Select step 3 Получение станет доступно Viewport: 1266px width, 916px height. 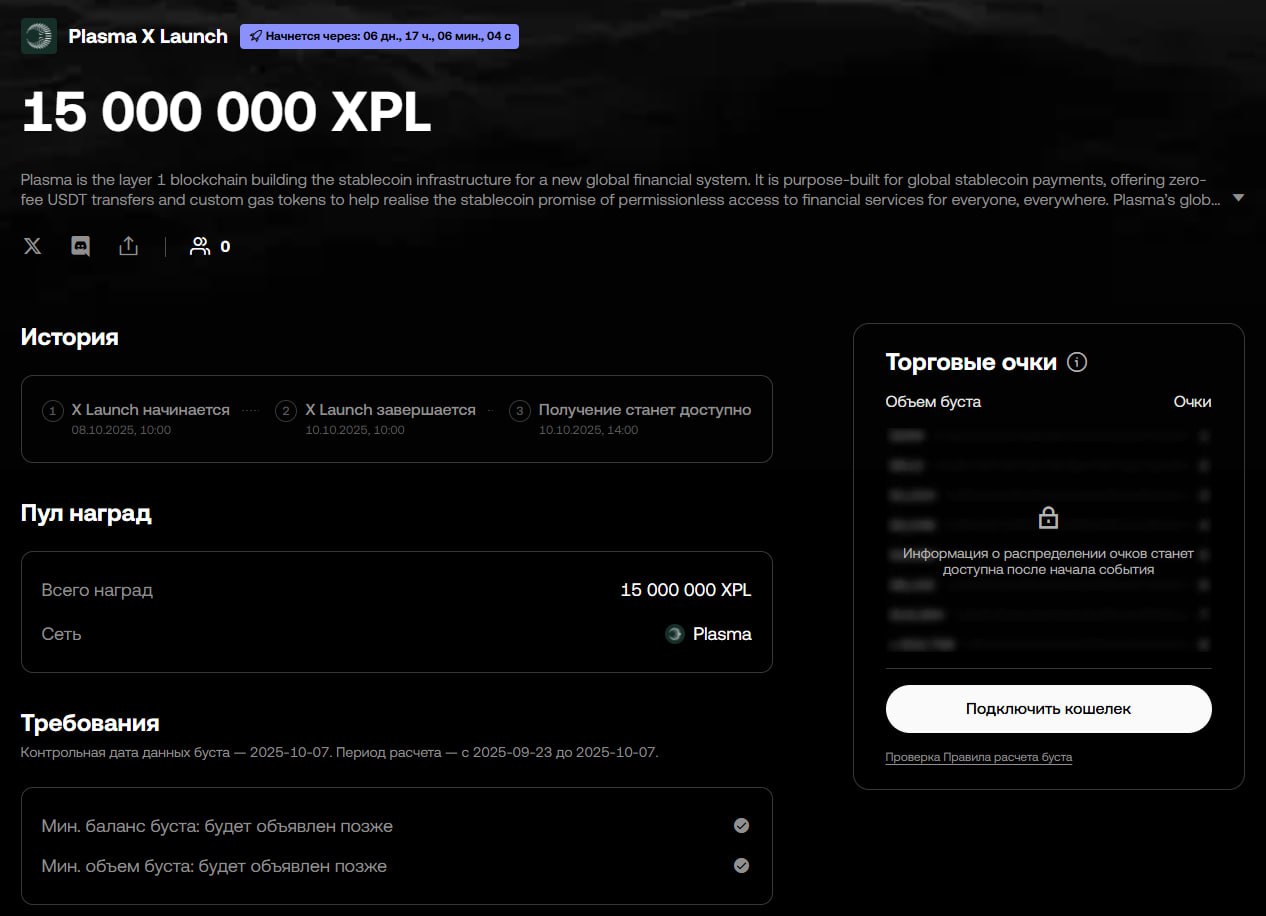coord(644,410)
